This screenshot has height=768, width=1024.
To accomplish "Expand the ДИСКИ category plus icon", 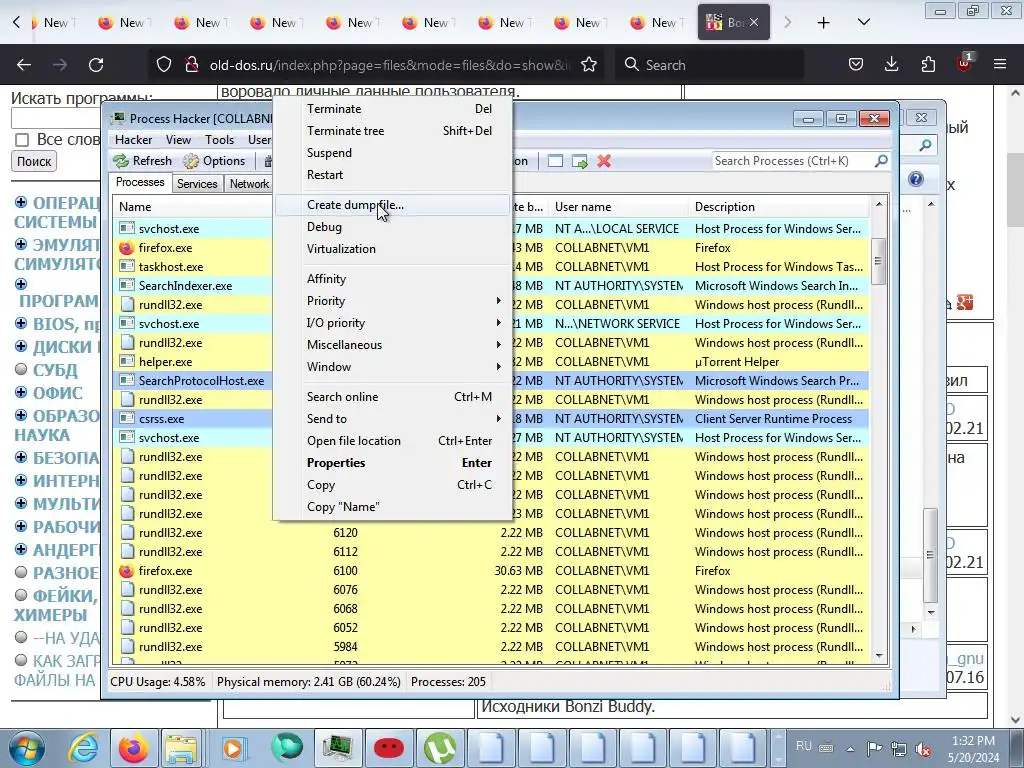I will tap(21, 346).
